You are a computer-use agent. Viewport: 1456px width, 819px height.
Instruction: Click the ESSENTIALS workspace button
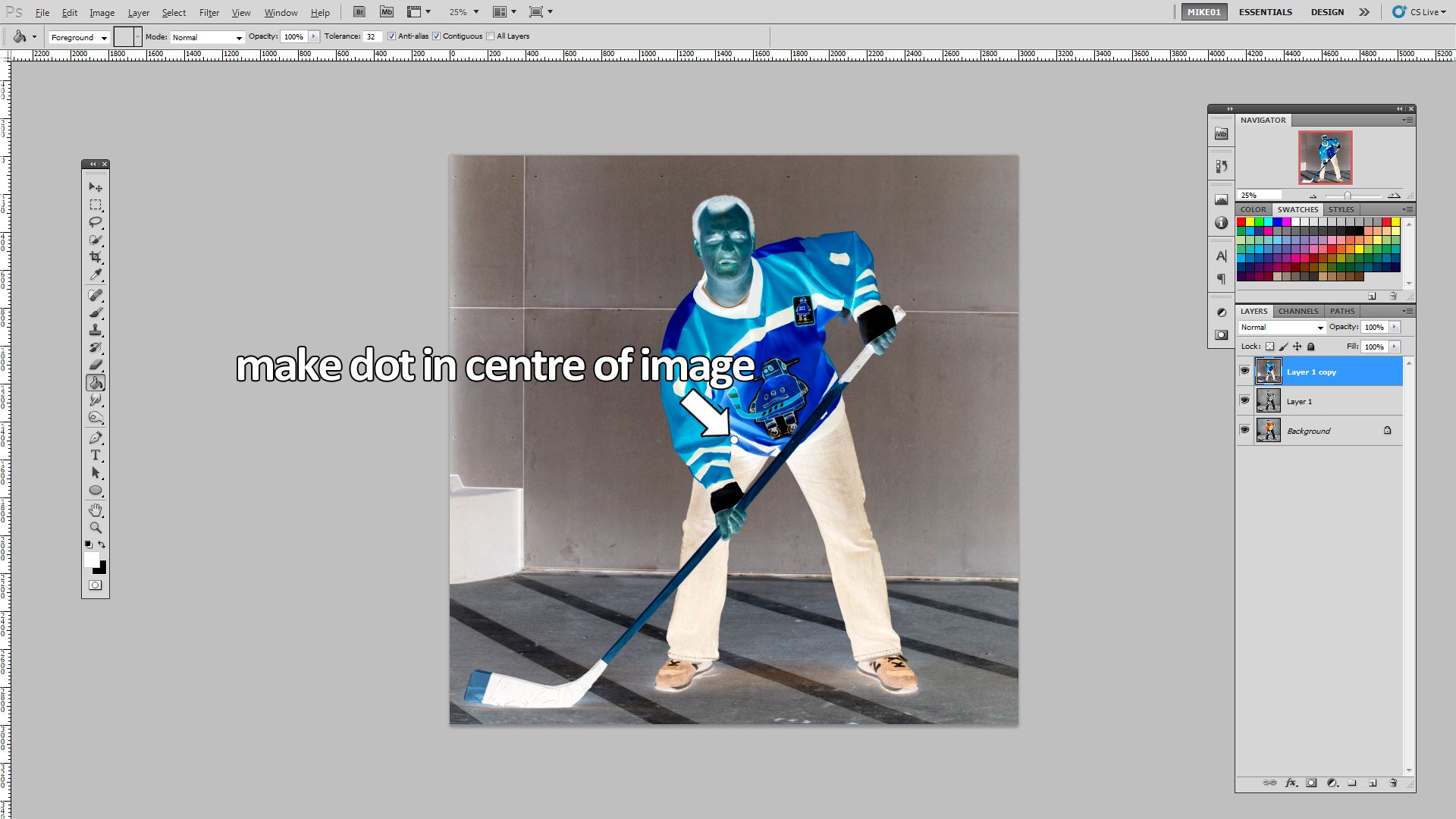(x=1265, y=12)
